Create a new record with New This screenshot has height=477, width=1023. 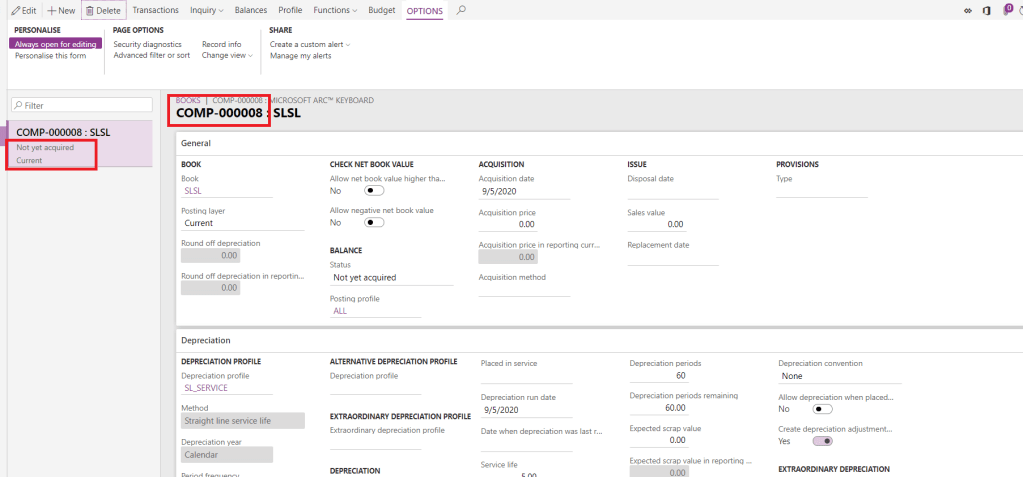coord(61,10)
